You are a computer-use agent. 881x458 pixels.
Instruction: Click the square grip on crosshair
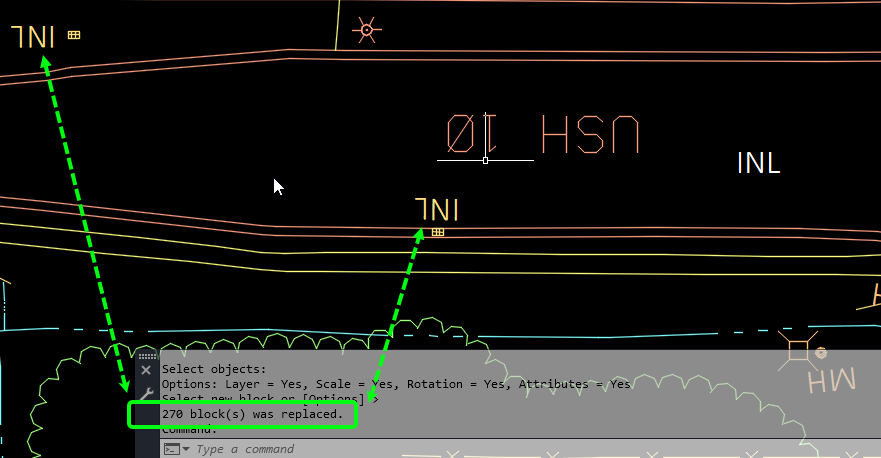point(486,160)
